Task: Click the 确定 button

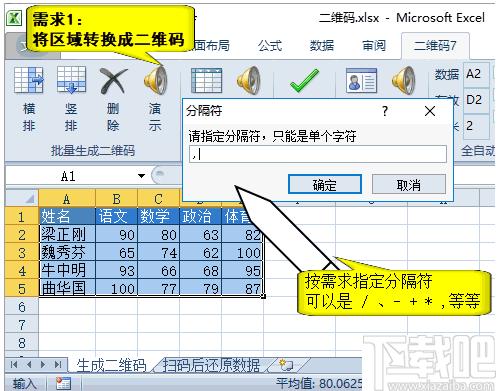Action: tap(325, 184)
